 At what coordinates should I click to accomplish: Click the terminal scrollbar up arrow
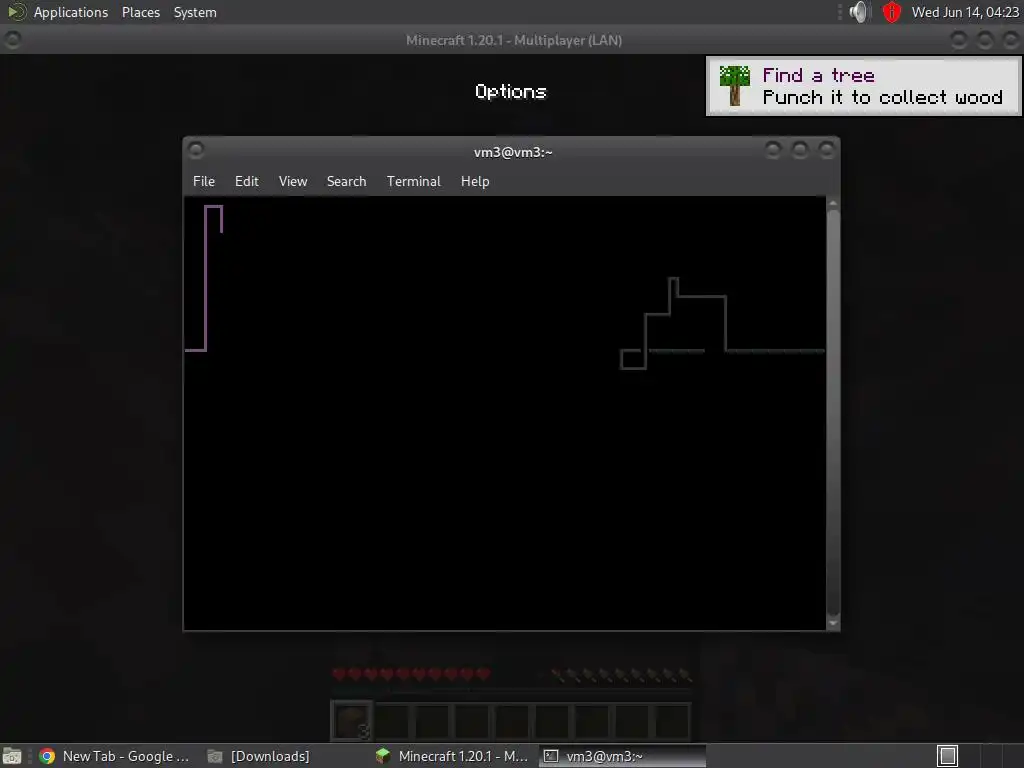point(833,204)
